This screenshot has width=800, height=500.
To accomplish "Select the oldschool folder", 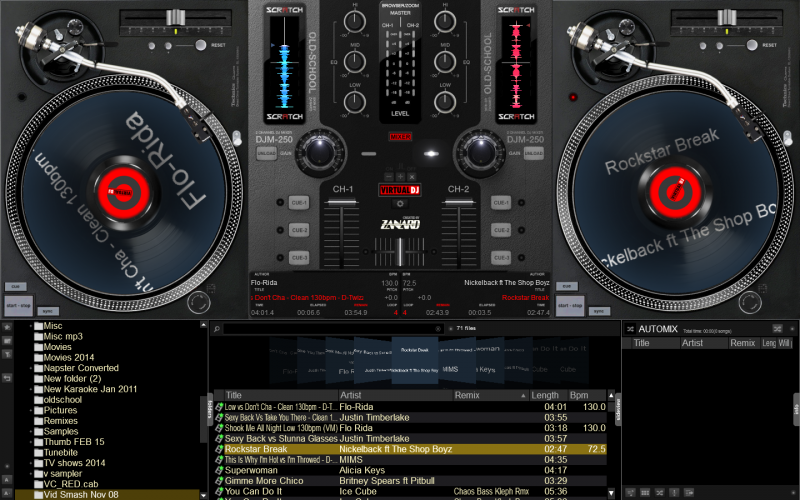I will click(x=58, y=399).
